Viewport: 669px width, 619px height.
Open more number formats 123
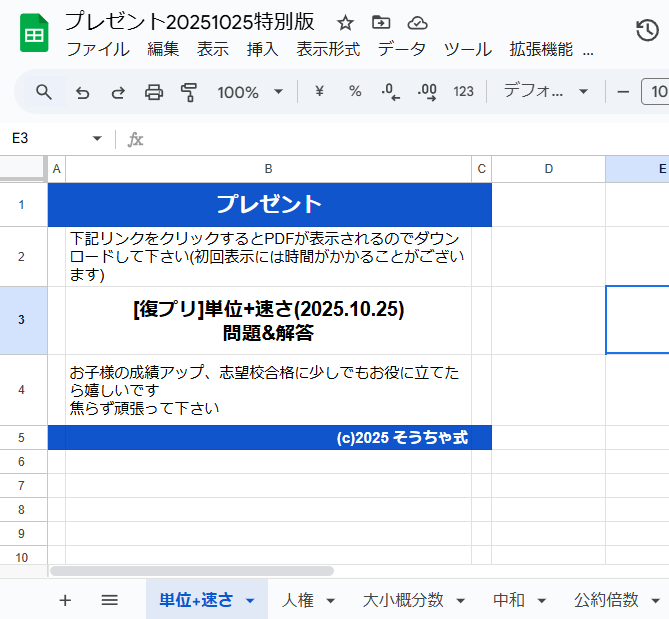(x=463, y=91)
